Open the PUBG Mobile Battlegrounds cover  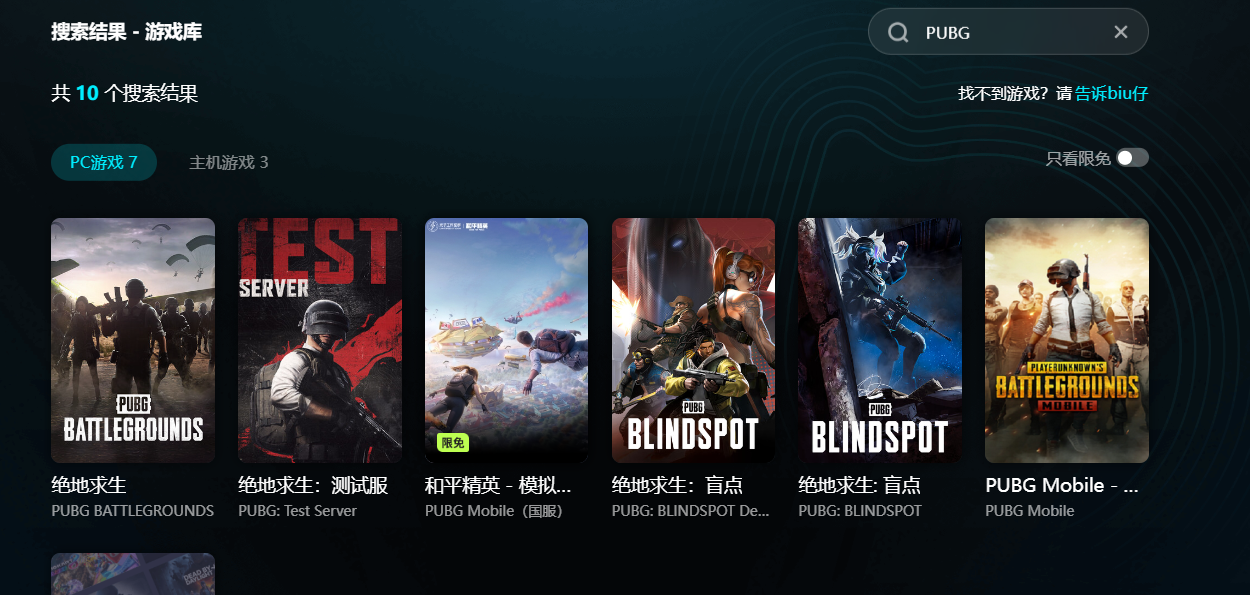coord(1067,340)
